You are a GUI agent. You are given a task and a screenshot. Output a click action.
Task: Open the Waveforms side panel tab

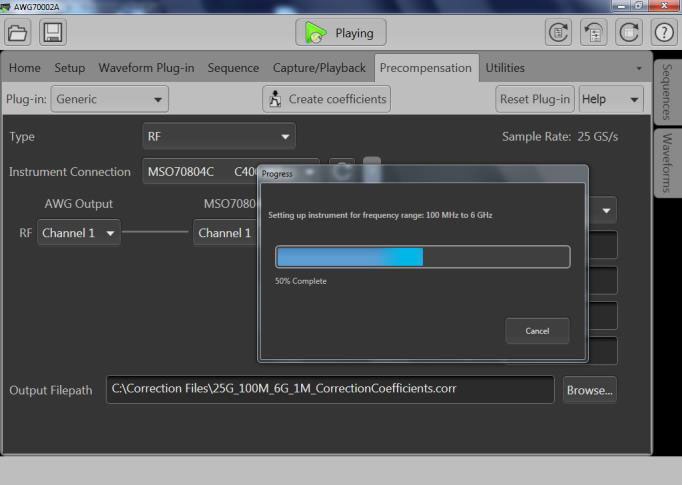[x=667, y=162]
